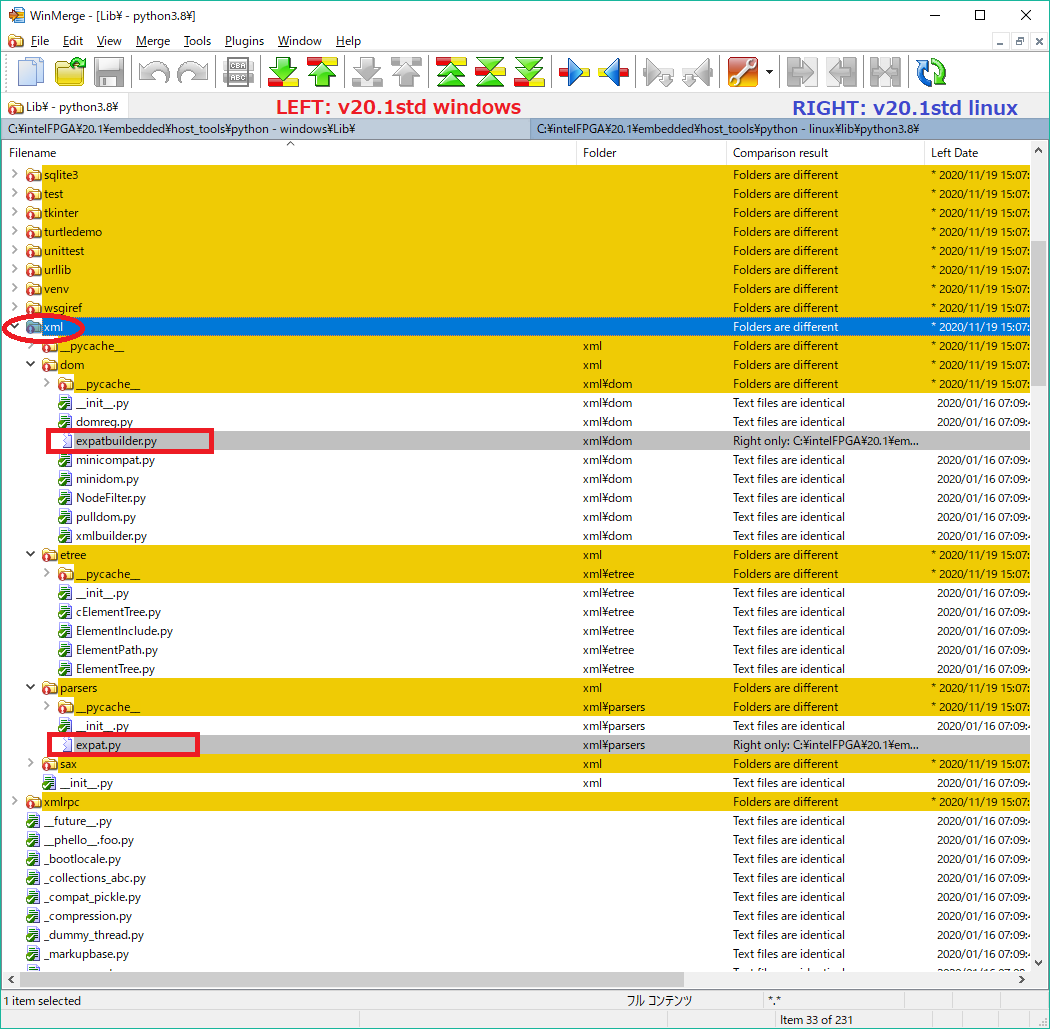Click the New document toolbar icon

[x=32, y=72]
